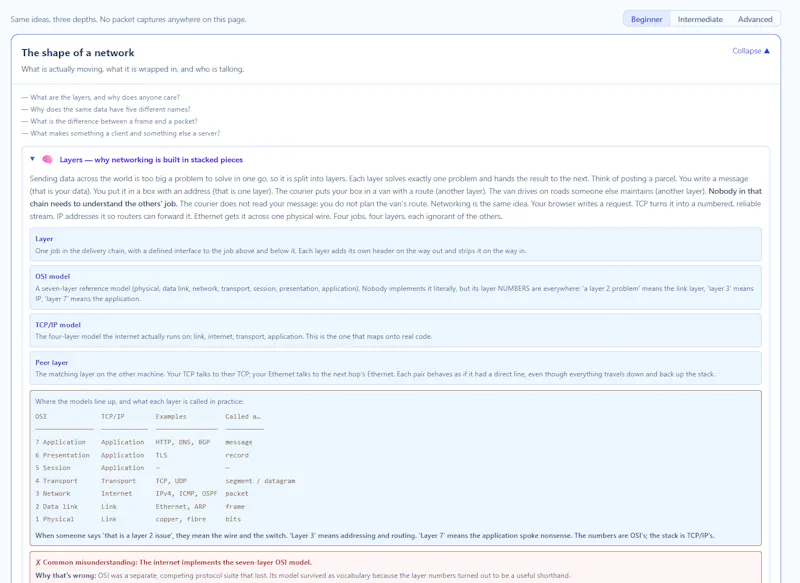Click the 'Peer layer' definition title
This screenshot has height=583, width=800.
pos(52,363)
